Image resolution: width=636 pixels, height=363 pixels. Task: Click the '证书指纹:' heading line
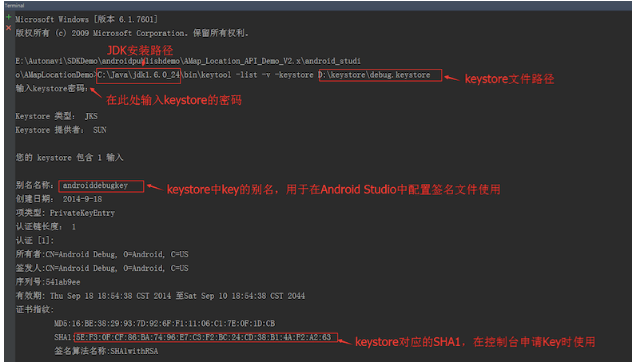coord(34,309)
